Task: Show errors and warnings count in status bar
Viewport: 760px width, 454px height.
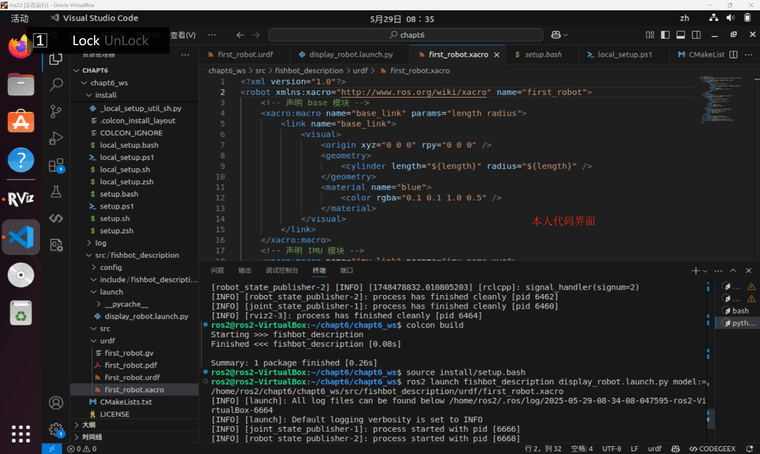Action: 81,449
